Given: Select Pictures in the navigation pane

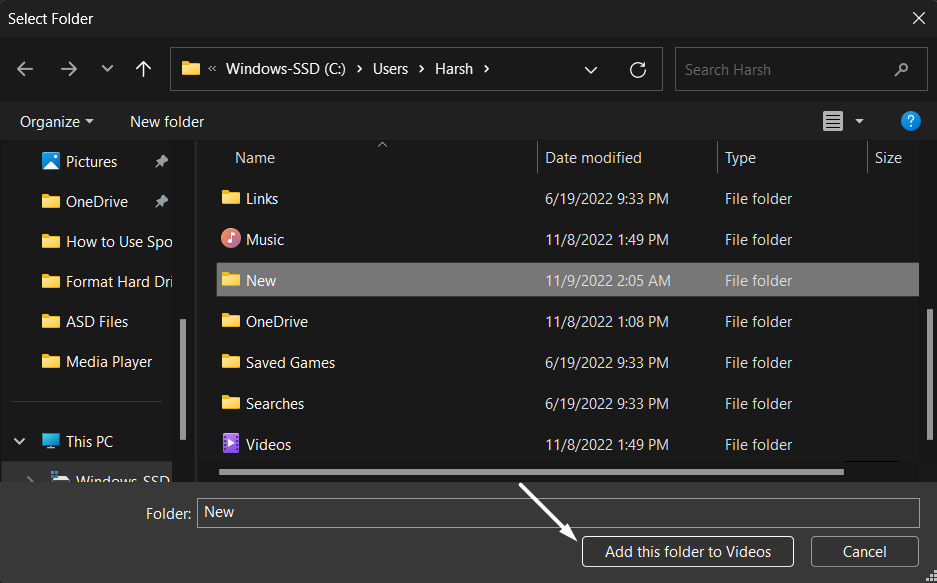Looking at the screenshot, I should coord(91,161).
